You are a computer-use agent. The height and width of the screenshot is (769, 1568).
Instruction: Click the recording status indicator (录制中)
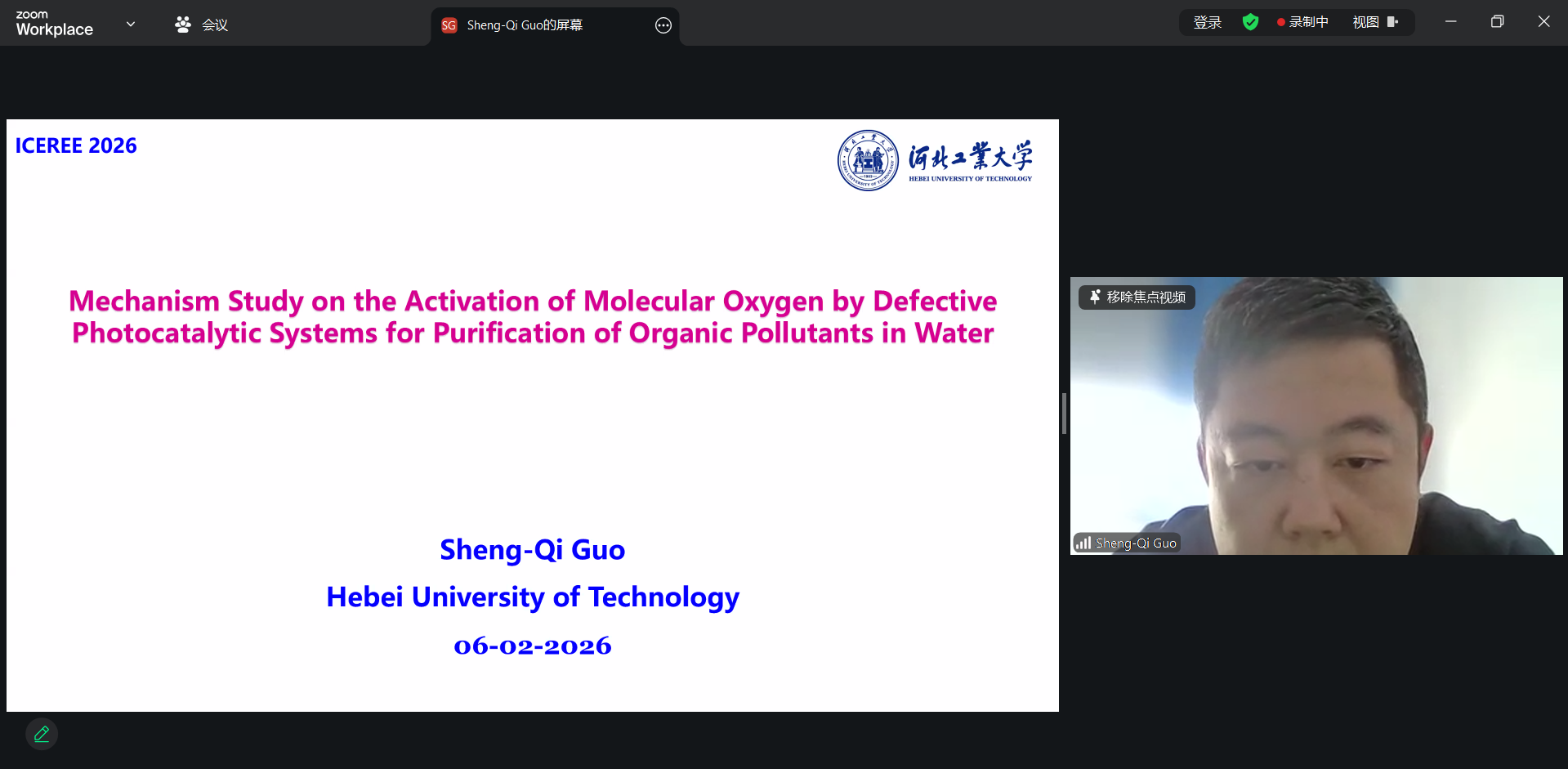[1302, 22]
